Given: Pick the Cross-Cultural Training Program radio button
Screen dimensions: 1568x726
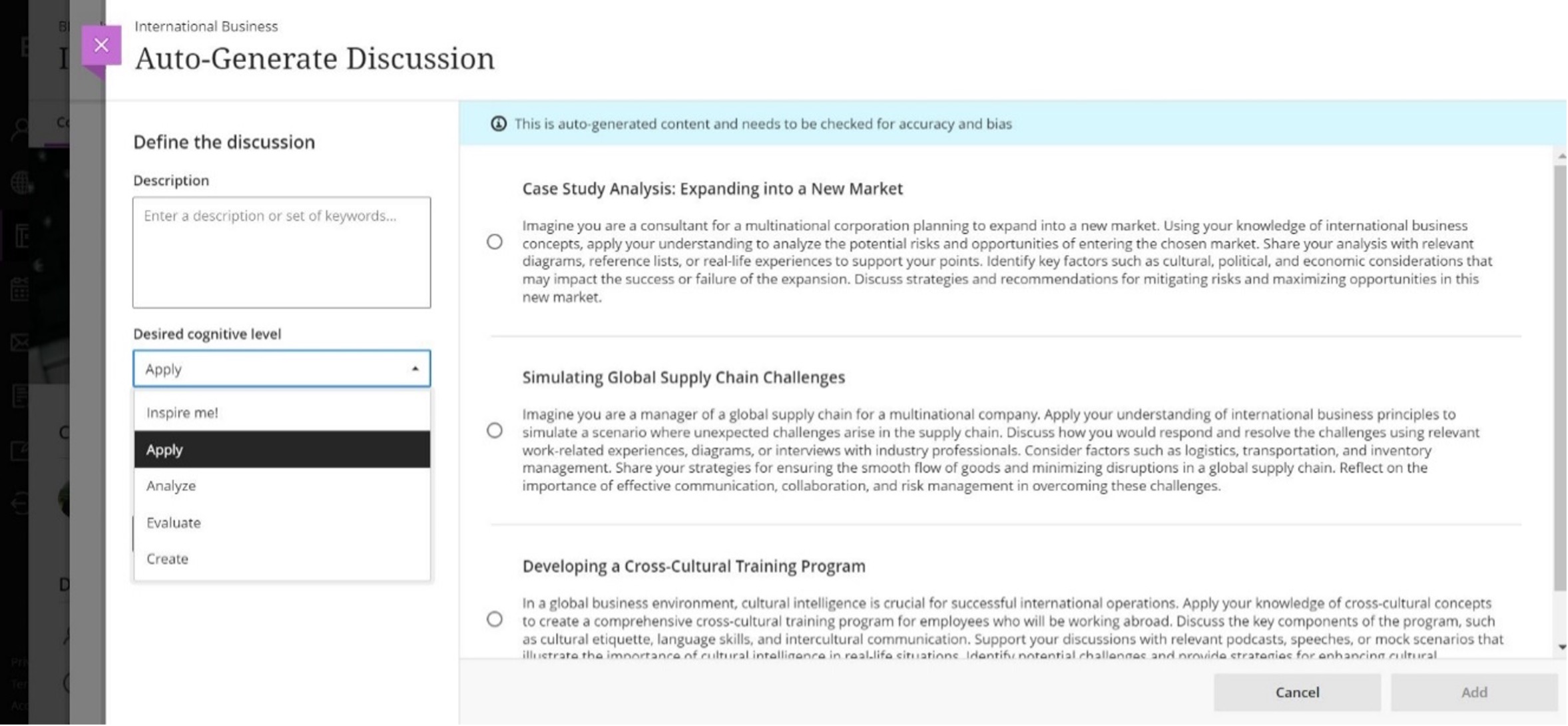Looking at the screenshot, I should [x=495, y=619].
